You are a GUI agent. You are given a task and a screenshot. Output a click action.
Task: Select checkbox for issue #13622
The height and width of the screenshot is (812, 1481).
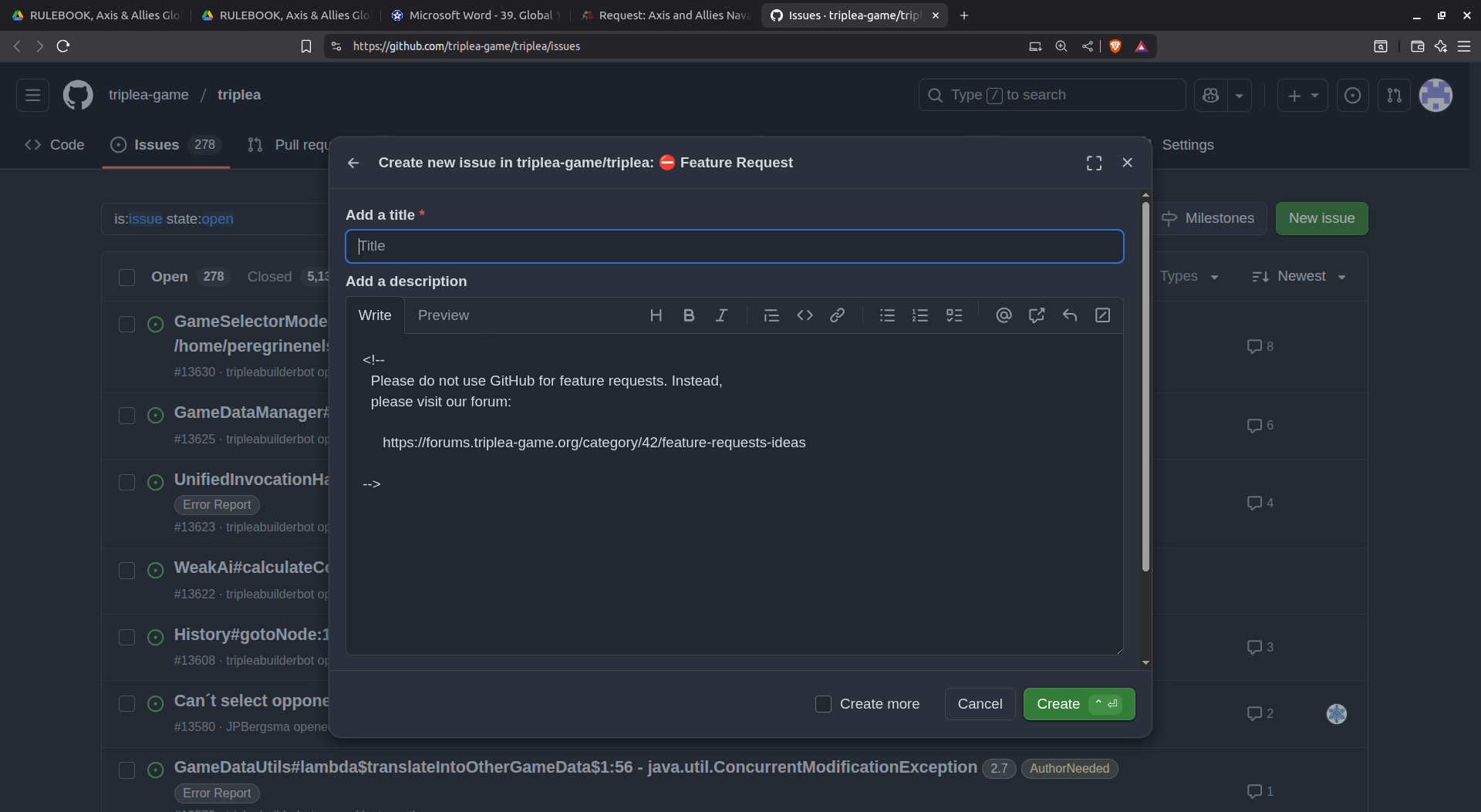coord(127,571)
